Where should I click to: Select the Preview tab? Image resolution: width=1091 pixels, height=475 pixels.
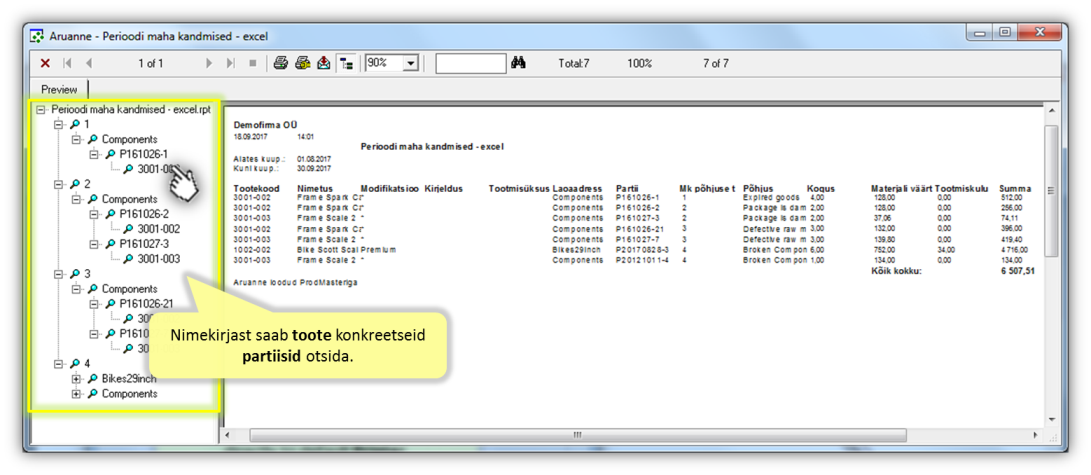pyautogui.click(x=59, y=90)
